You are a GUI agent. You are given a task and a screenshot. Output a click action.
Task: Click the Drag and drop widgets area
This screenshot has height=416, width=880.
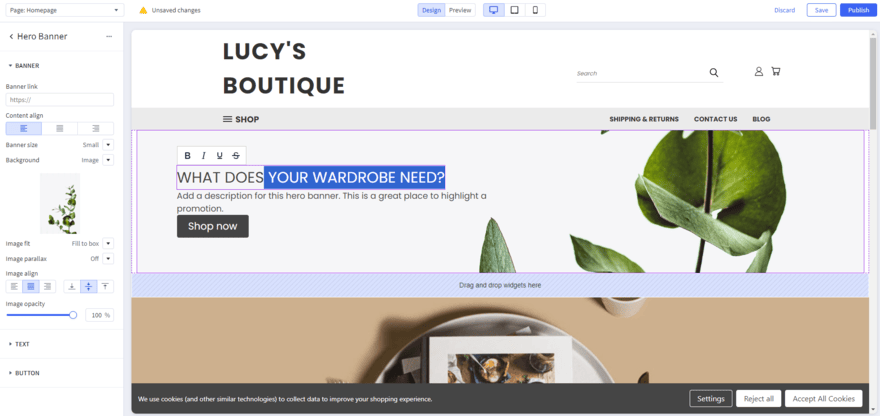click(x=500, y=285)
